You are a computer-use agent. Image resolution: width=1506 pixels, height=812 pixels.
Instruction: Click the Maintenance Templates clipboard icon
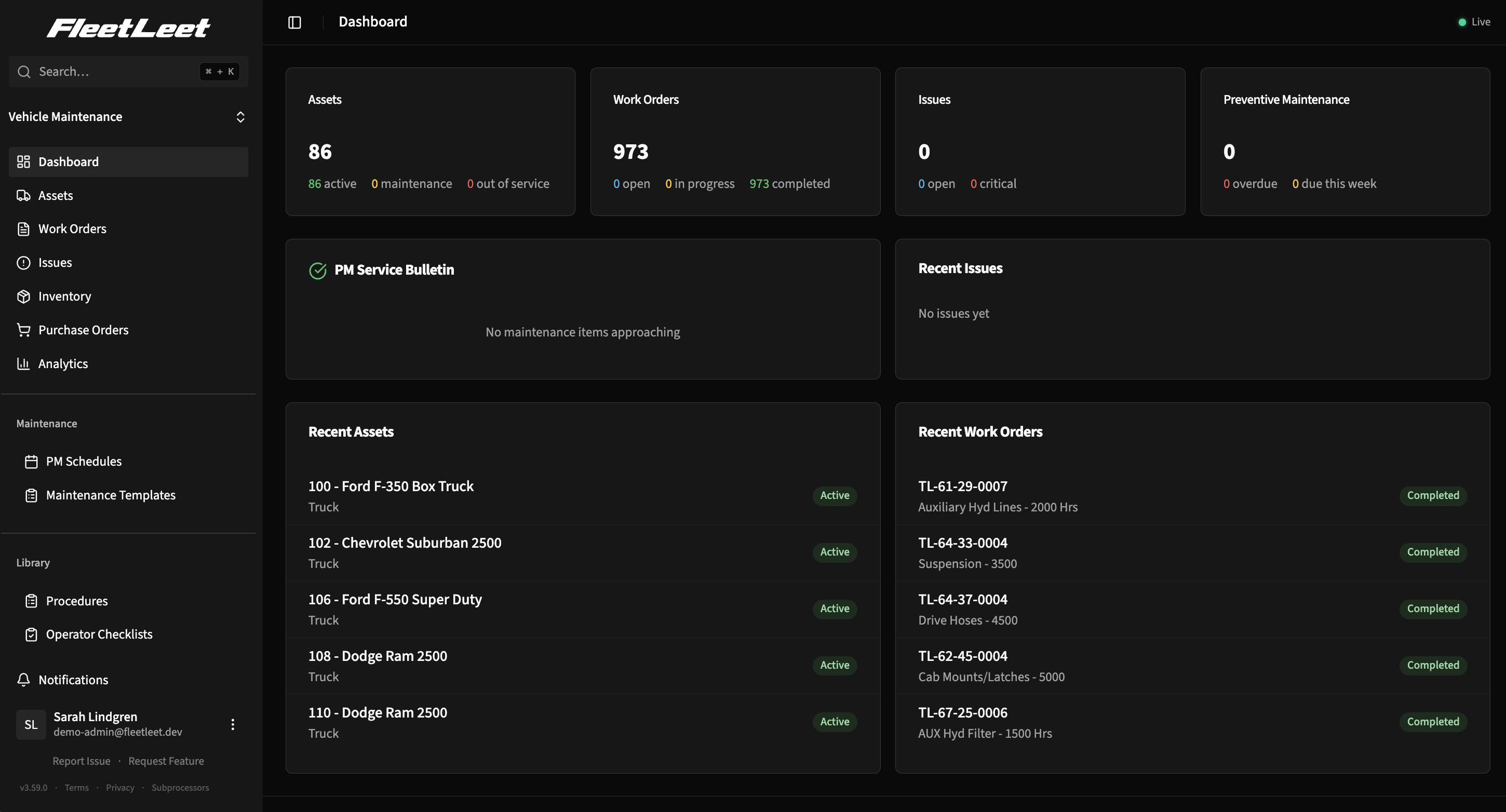click(x=32, y=495)
